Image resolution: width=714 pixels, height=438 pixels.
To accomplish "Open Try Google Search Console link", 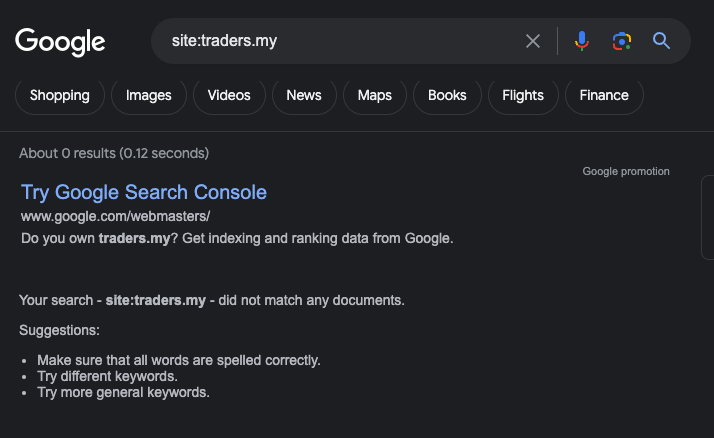I will pyautogui.click(x=144, y=192).
